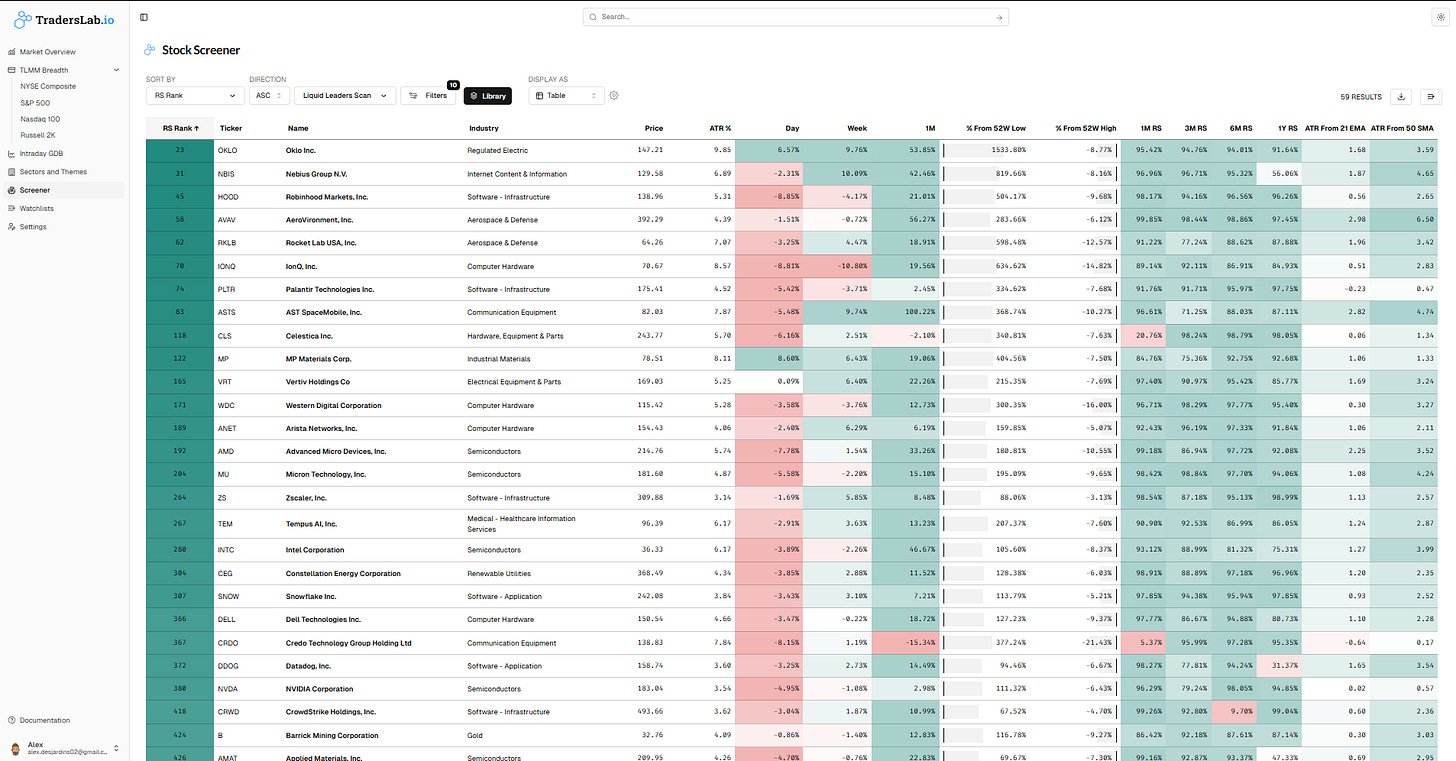Sort by RS Rank column header

click(180, 128)
